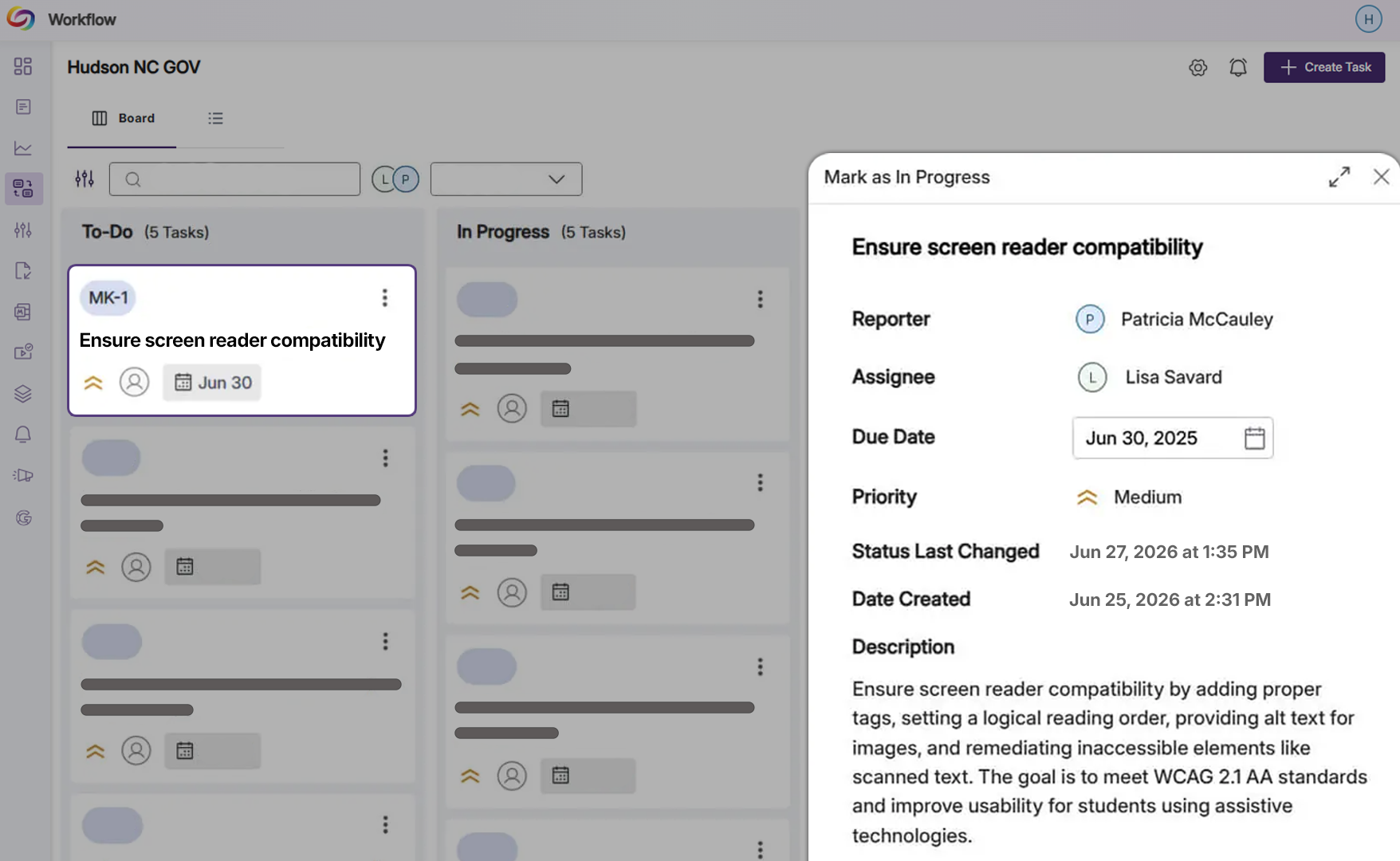Open the stacked layers sidebar icon
Screen dimensions: 1400x861
click(x=23, y=393)
